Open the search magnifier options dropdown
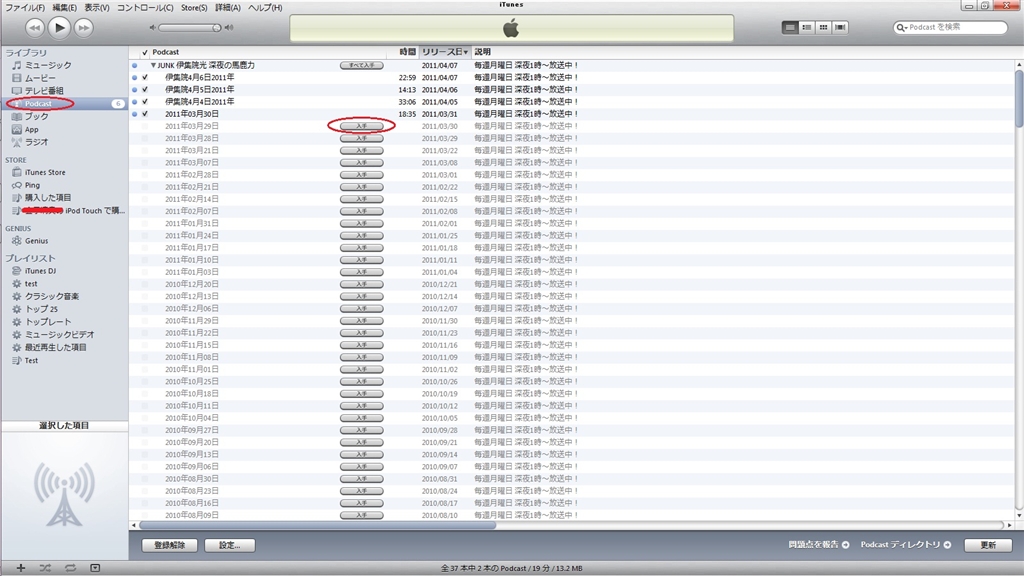Image resolution: width=1024 pixels, height=576 pixels. click(902, 27)
